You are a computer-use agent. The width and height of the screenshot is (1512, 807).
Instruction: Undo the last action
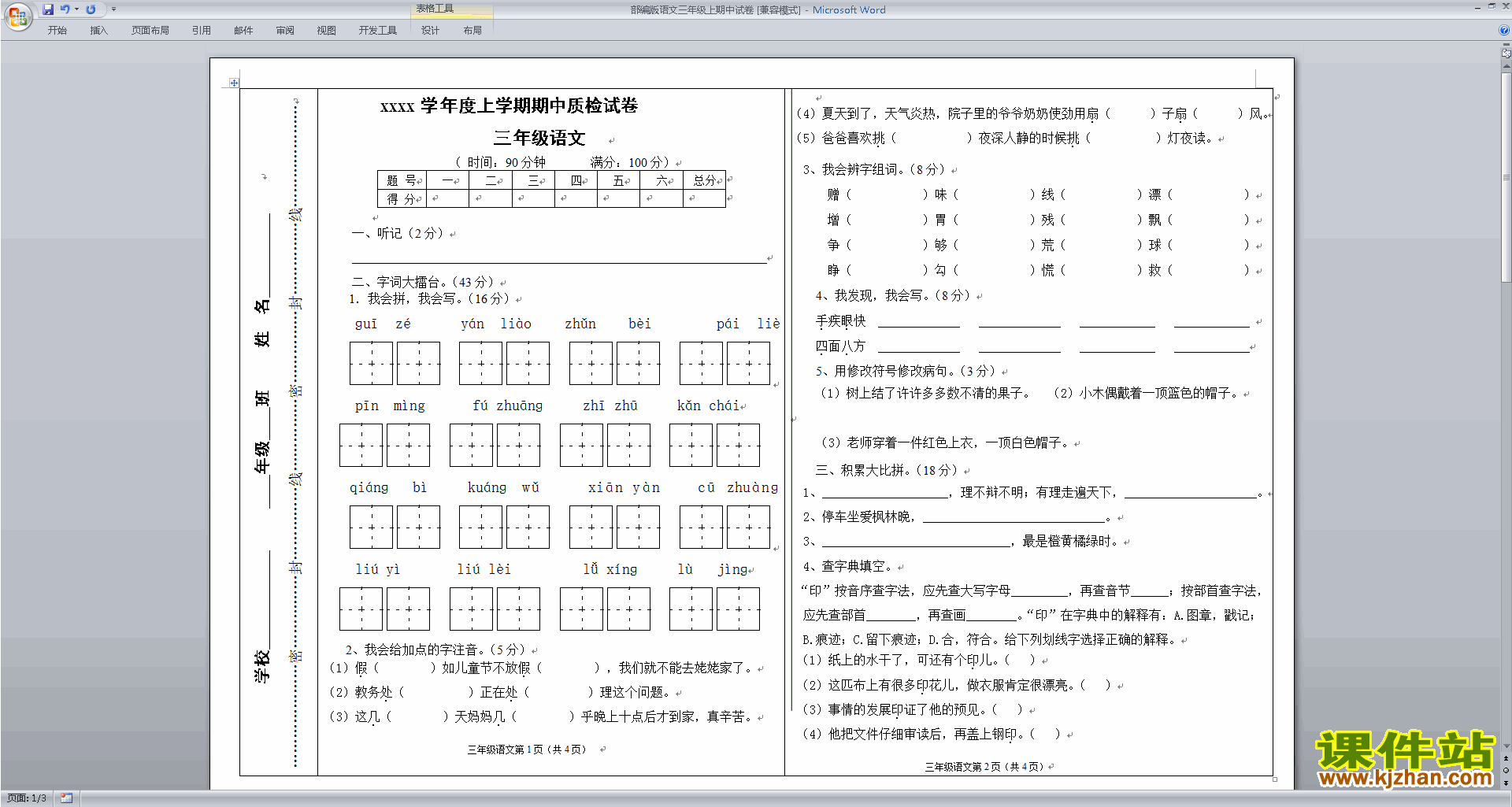(x=65, y=9)
